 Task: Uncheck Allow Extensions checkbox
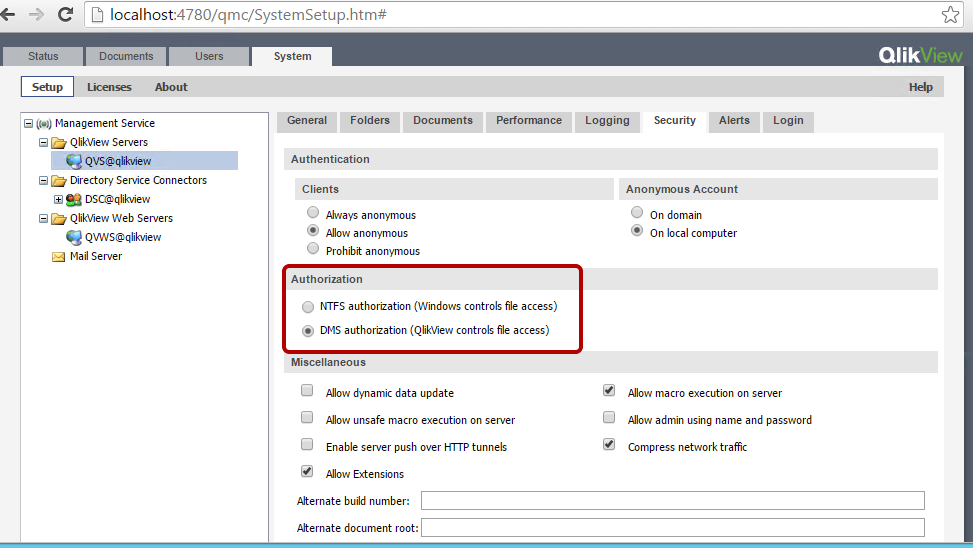point(307,471)
